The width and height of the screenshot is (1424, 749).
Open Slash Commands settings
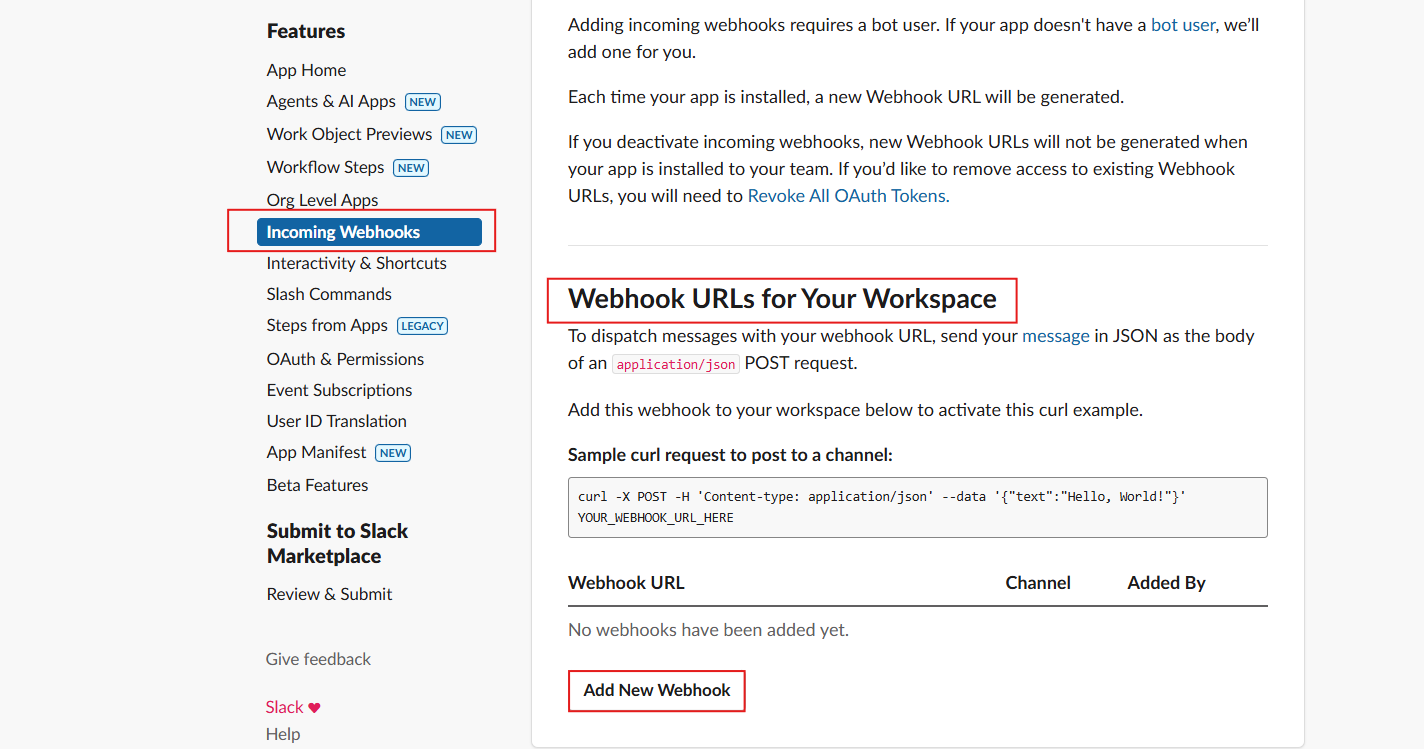point(329,294)
